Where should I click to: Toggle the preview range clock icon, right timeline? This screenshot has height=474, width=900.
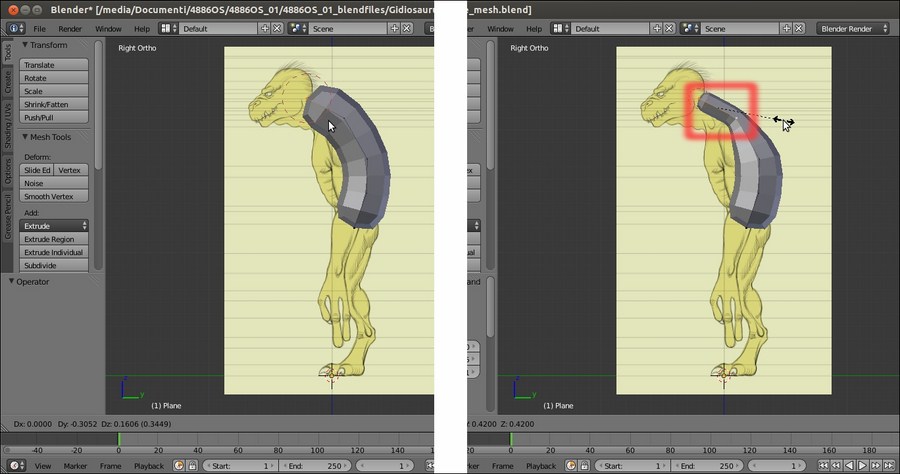tap(571, 465)
